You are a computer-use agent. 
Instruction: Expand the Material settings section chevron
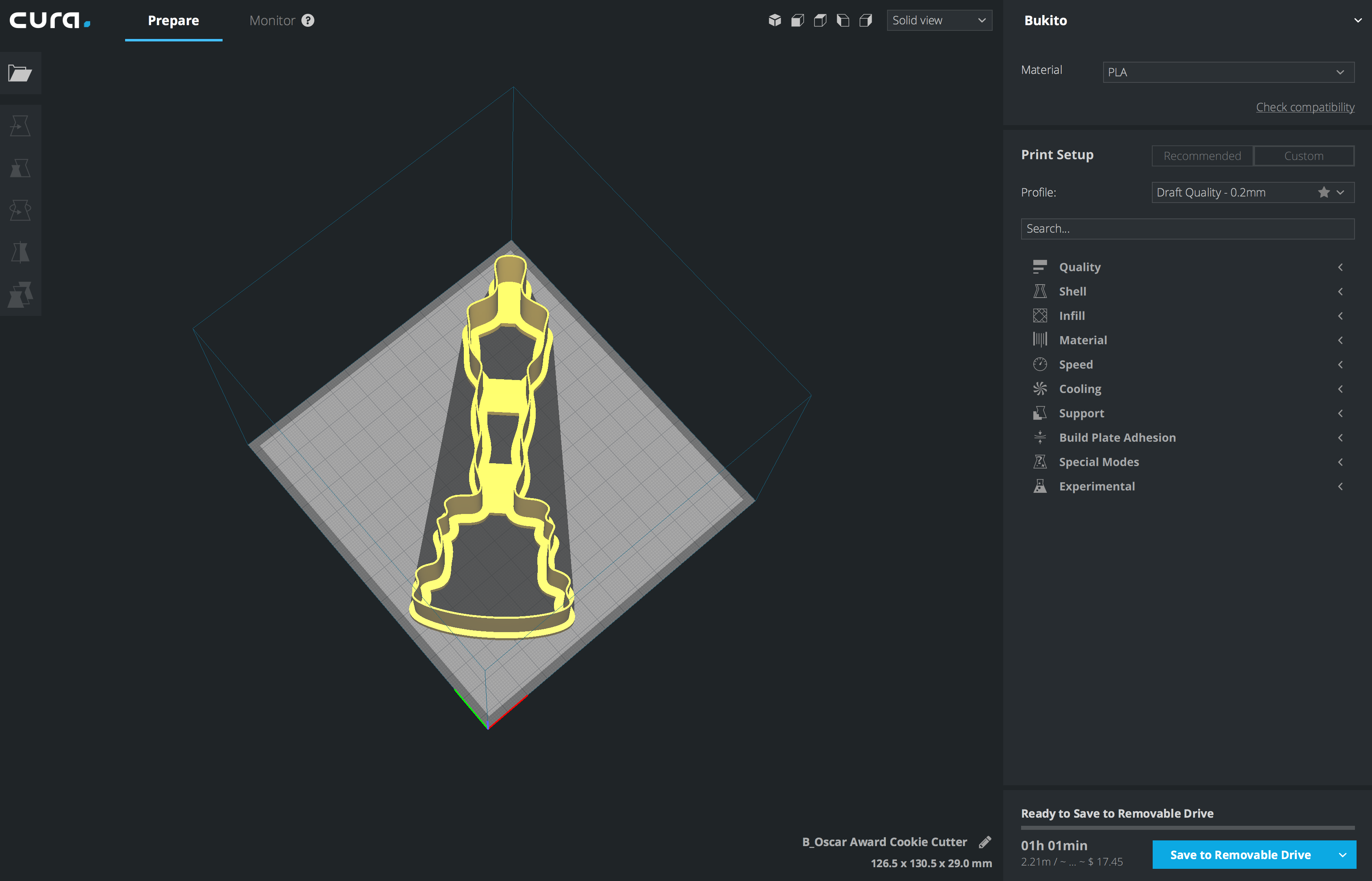[1340, 340]
